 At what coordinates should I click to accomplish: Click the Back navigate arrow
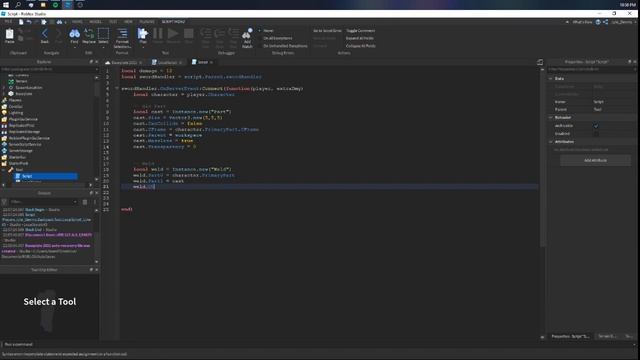pos(44,33)
